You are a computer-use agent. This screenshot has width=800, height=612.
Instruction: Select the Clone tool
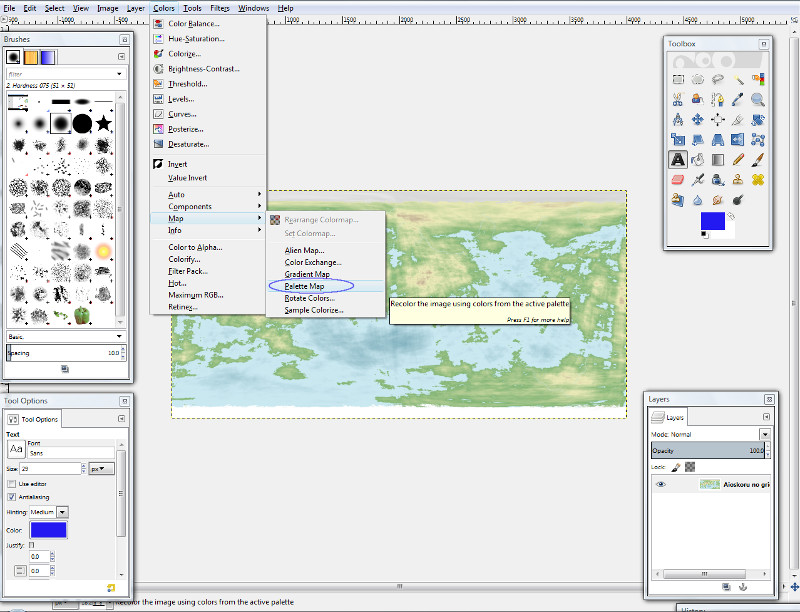point(736,181)
